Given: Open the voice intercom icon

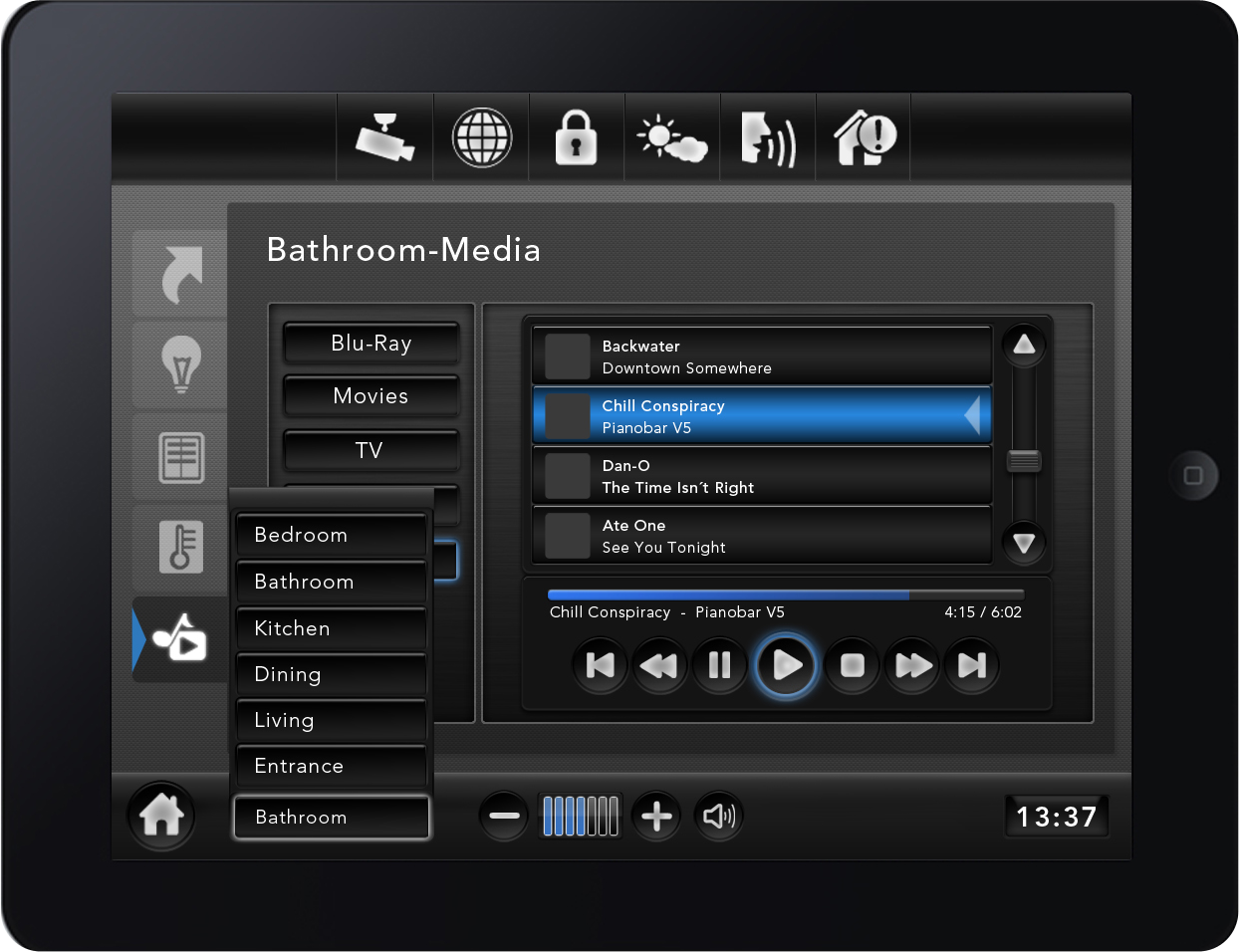Looking at the screenshot, I should tap(768, 137).
